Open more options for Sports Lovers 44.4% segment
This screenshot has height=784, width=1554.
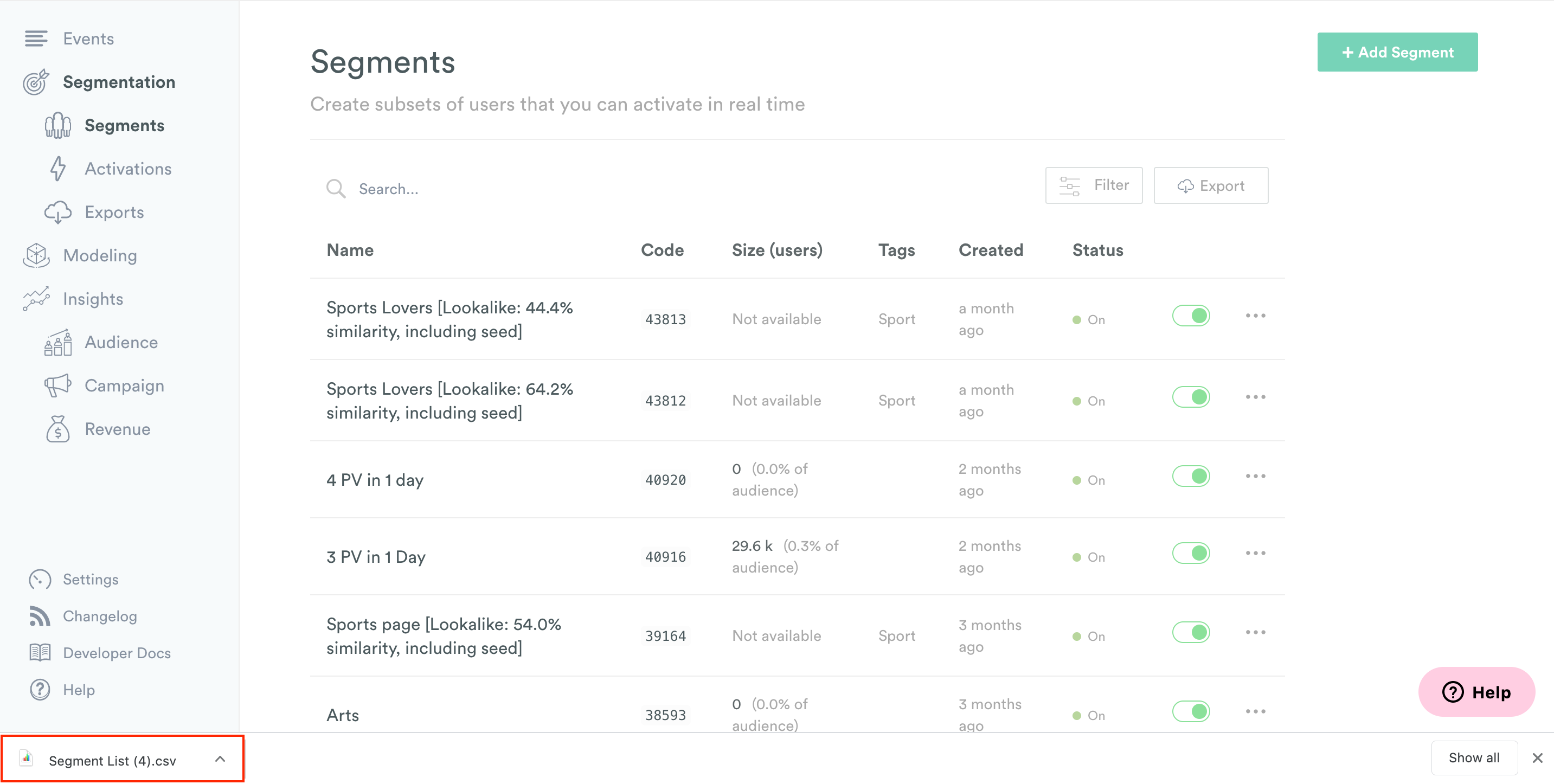pos(1255,316)
